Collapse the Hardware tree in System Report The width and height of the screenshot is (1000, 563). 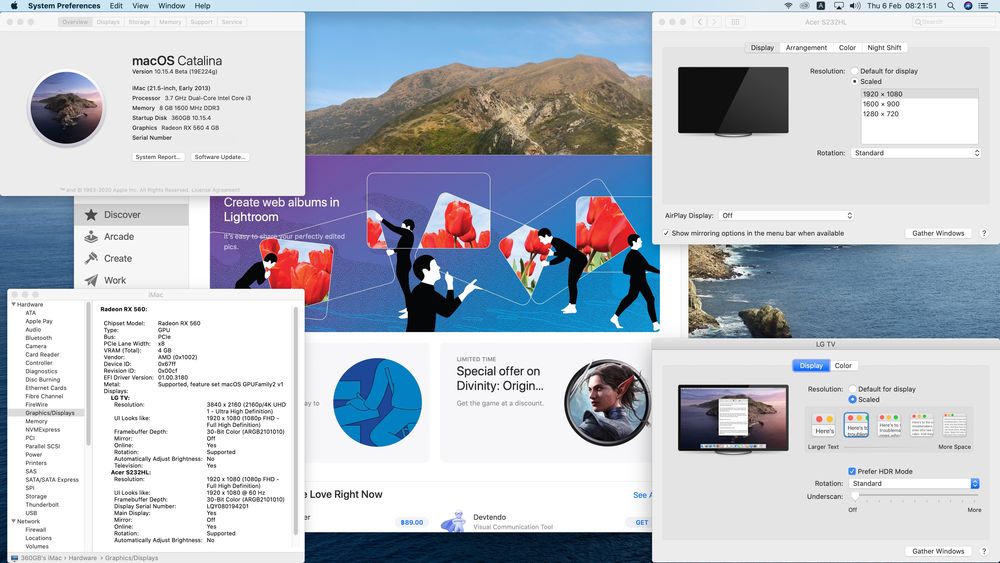(x=12, y=304)
